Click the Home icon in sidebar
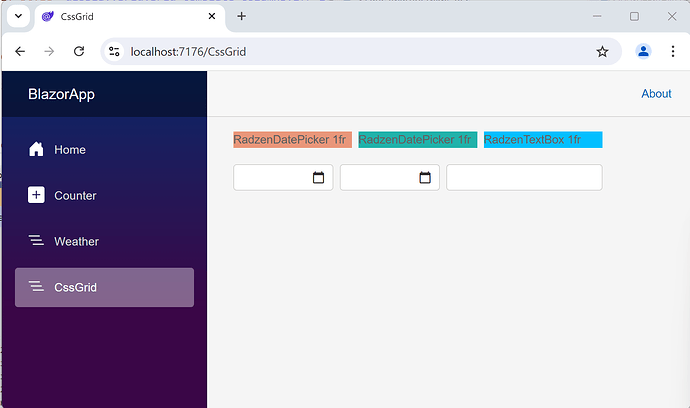This screenshot has height=408, width=690. pyautogui.click(x=36, y=150)
